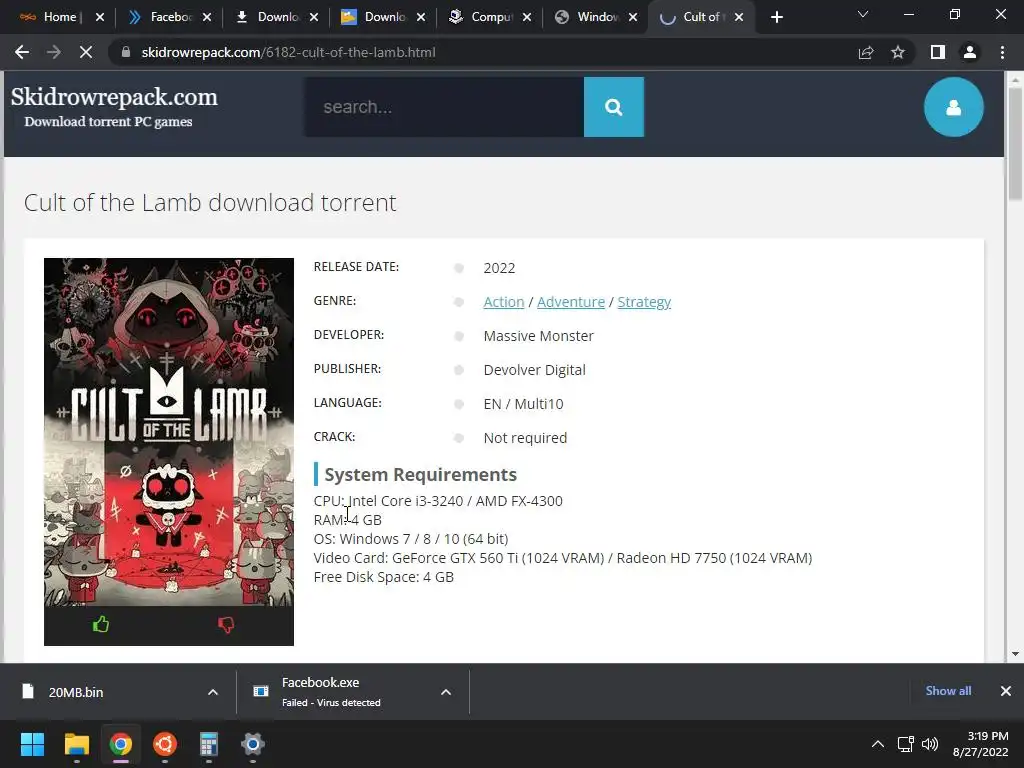Dislike the game with thumbs down
Screen dimensions: 1024x768
coord(226,625)
